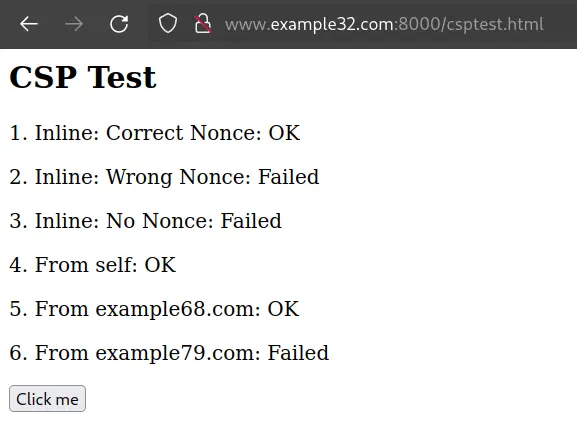Select the 'CSP Test' page heading
This screenshot has height=428, width=577.
83,77
